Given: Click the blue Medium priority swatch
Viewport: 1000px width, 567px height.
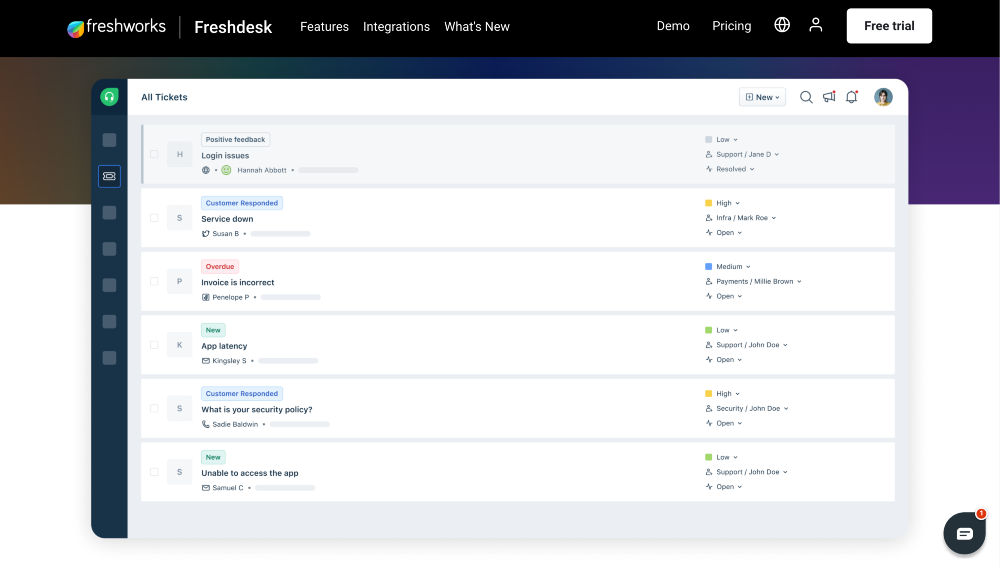Looking at the screenshot, I should click(709, 267).
